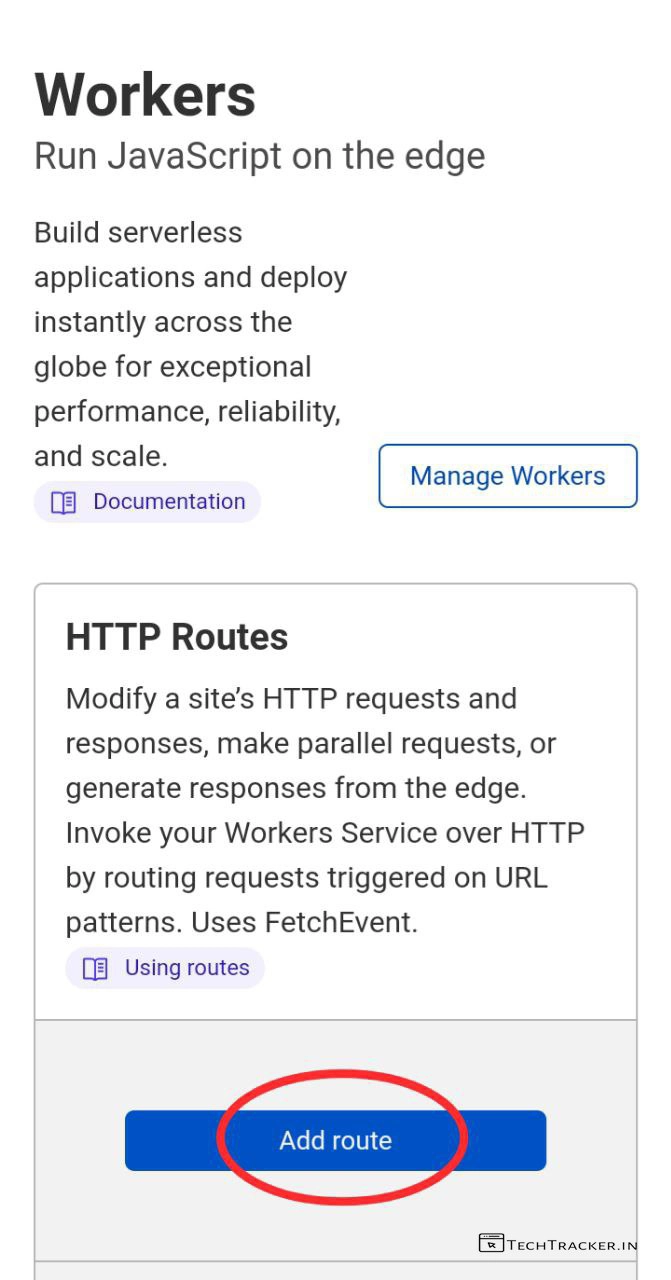Click the 'deploy instantly across the globe' text
This screenshot has height=1280, width=671.
[190, 322]
